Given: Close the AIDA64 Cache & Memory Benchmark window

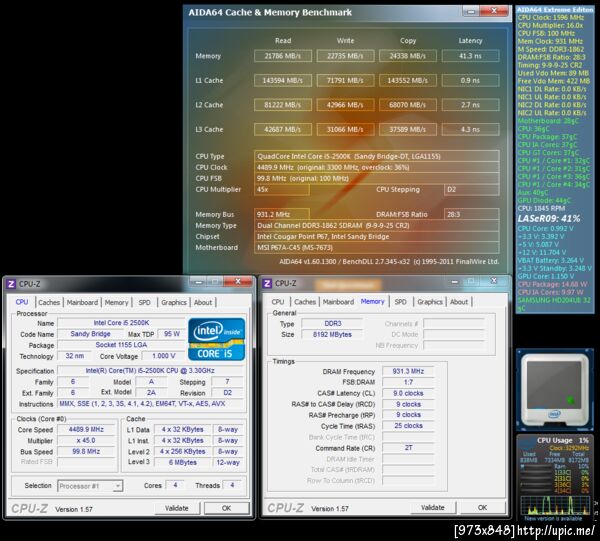Looking at the screenshot, I should point(494,11).
